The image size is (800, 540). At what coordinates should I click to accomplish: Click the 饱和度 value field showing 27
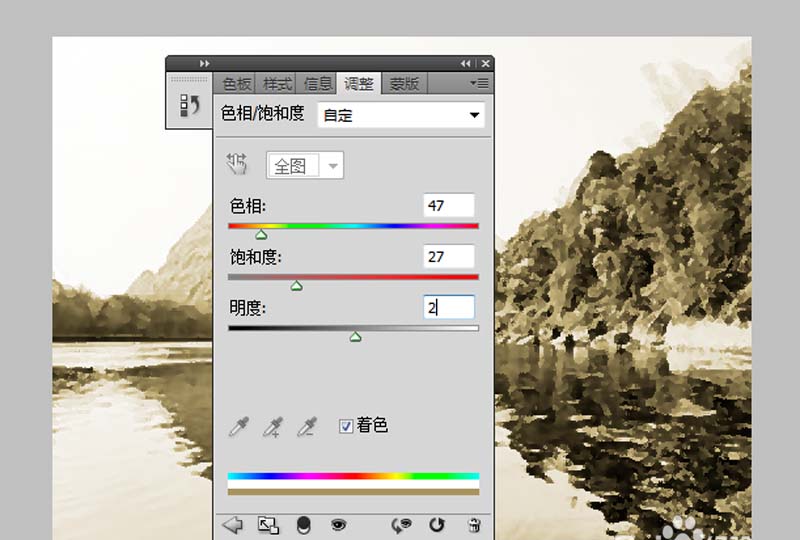pyautogui.click(x=449, y=257)
